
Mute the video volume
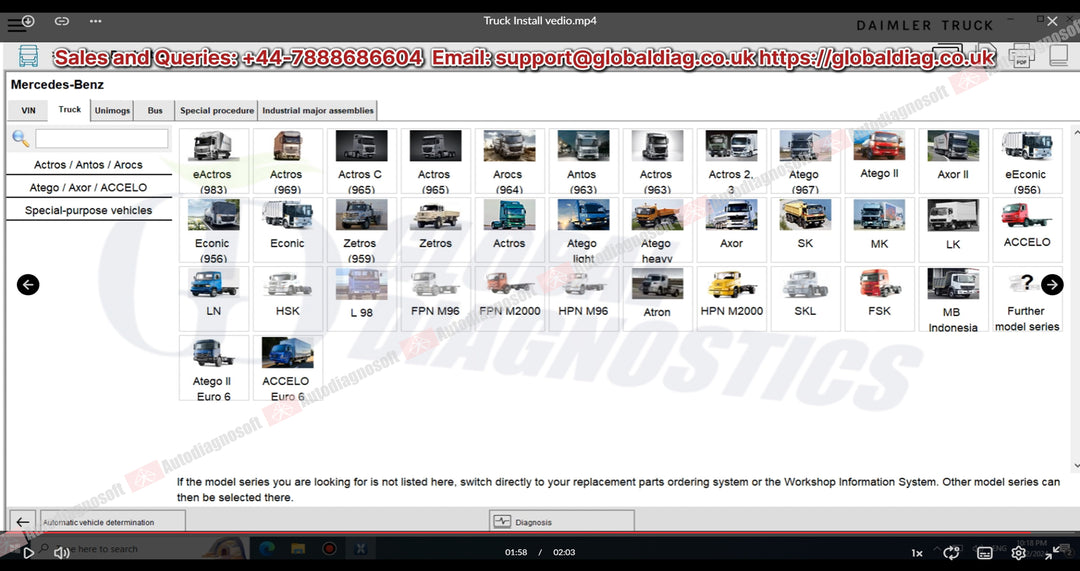coord(62,552)
